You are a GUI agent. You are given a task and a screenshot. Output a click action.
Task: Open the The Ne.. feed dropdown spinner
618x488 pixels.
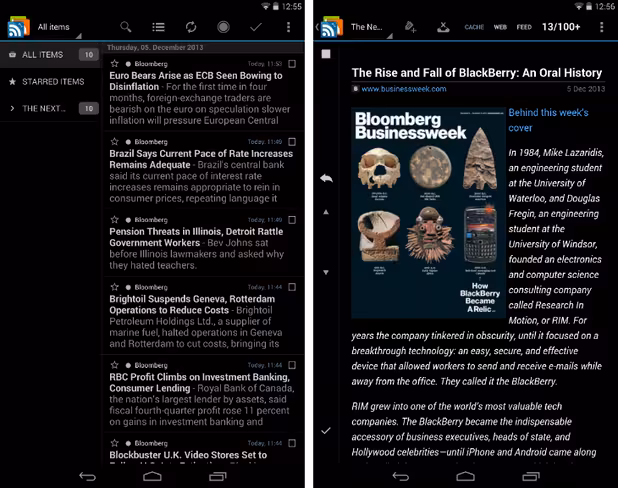[372, 27]
